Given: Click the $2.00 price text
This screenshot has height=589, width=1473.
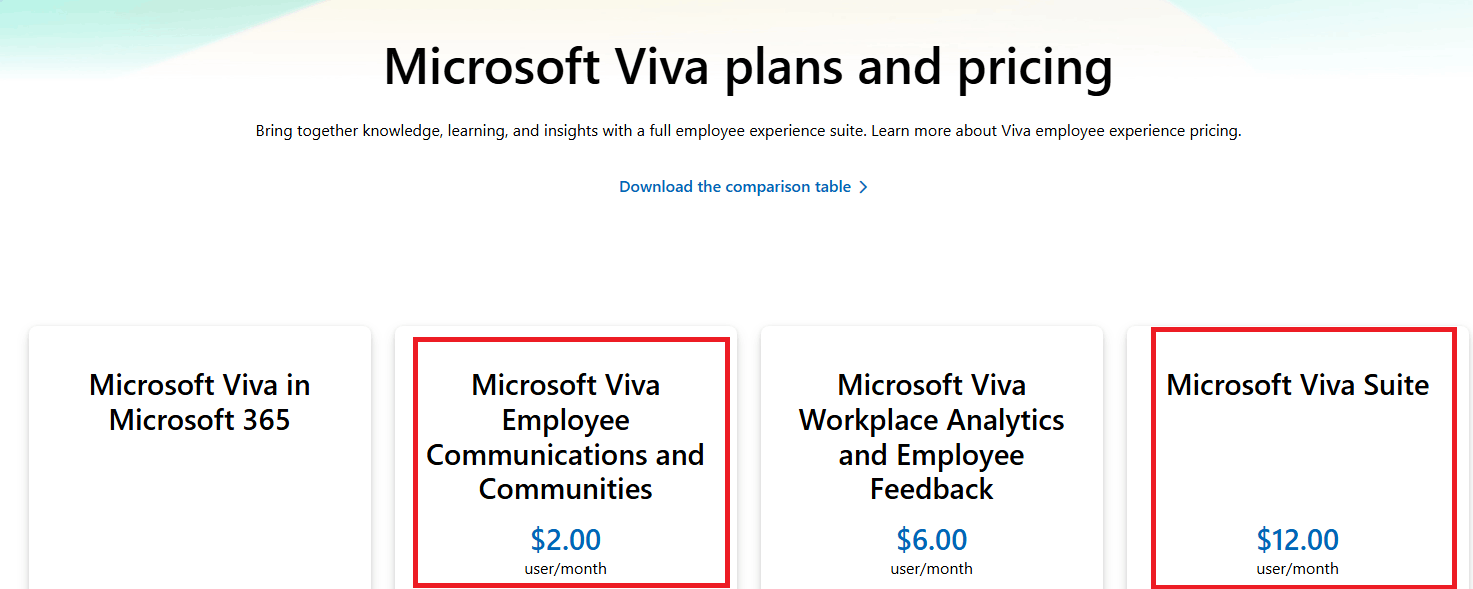Looking at the screenshot, I should tap(566, 539).
